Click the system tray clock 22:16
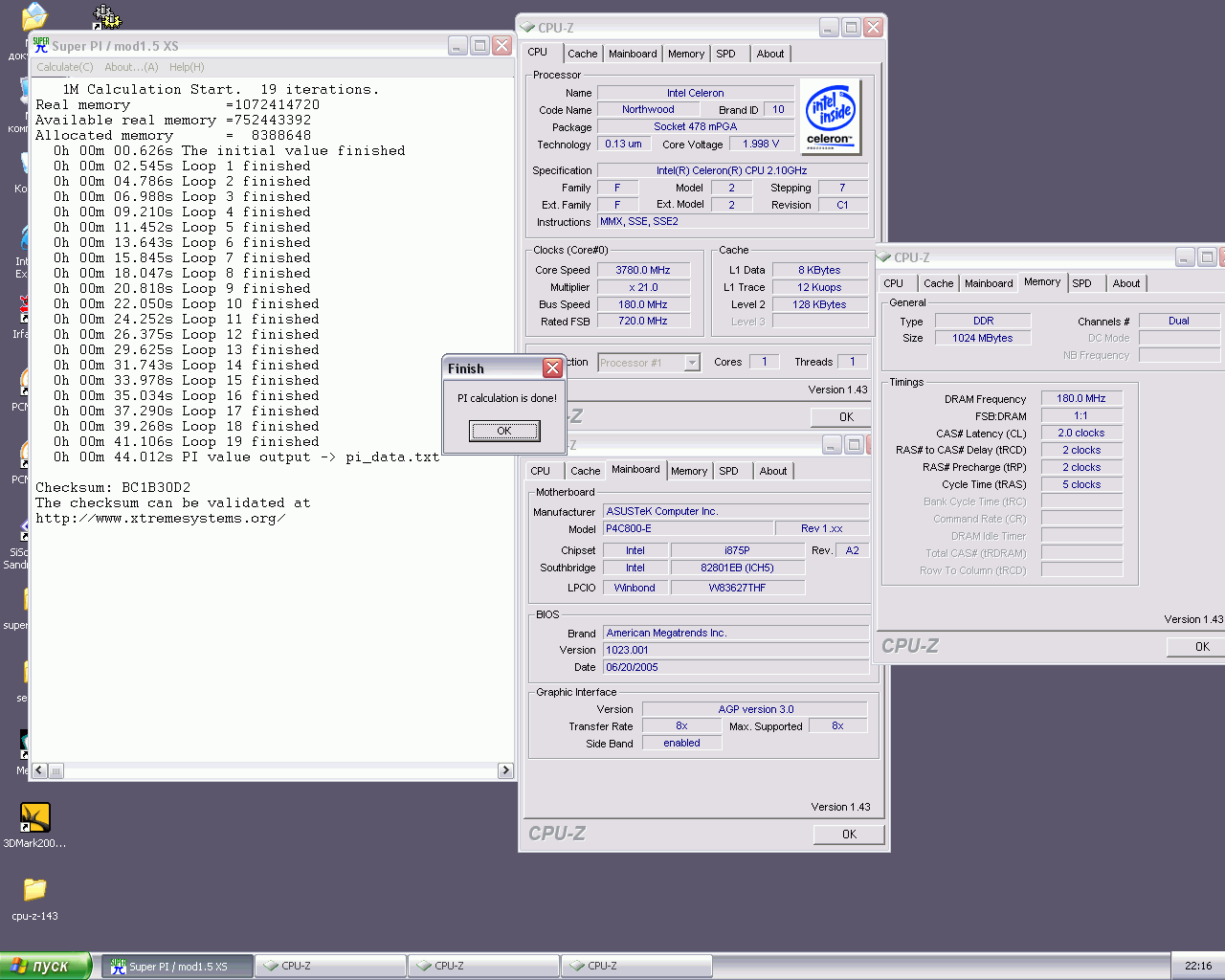 1198,966
